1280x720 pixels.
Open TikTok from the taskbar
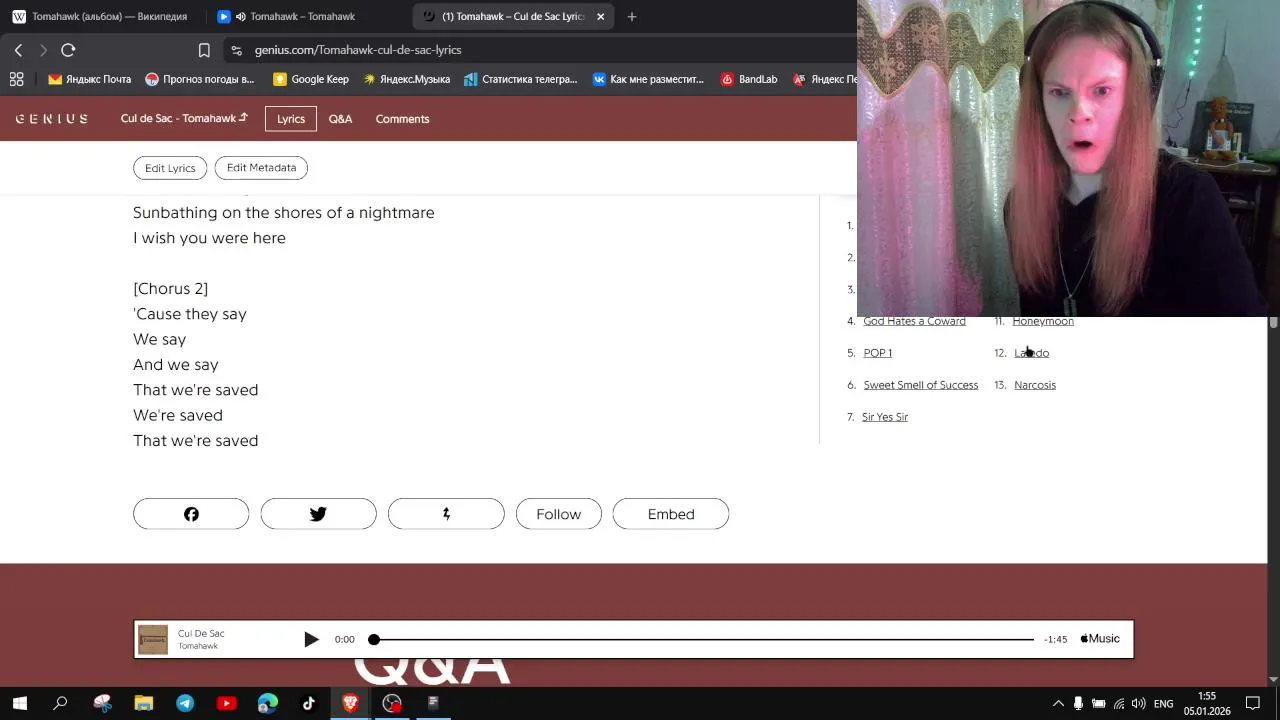309,703
